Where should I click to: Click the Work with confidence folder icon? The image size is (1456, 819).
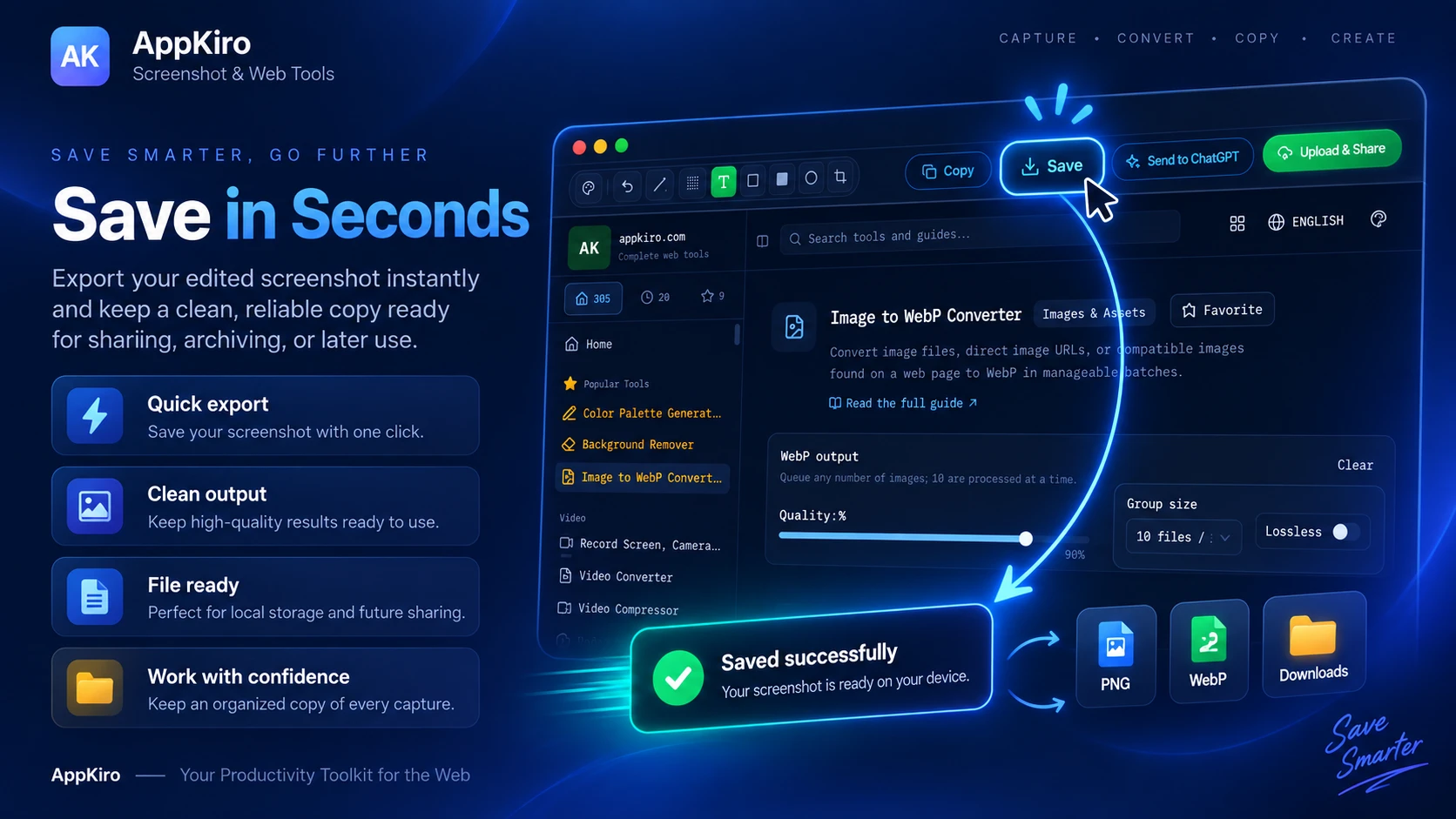(x=95, y=688)
